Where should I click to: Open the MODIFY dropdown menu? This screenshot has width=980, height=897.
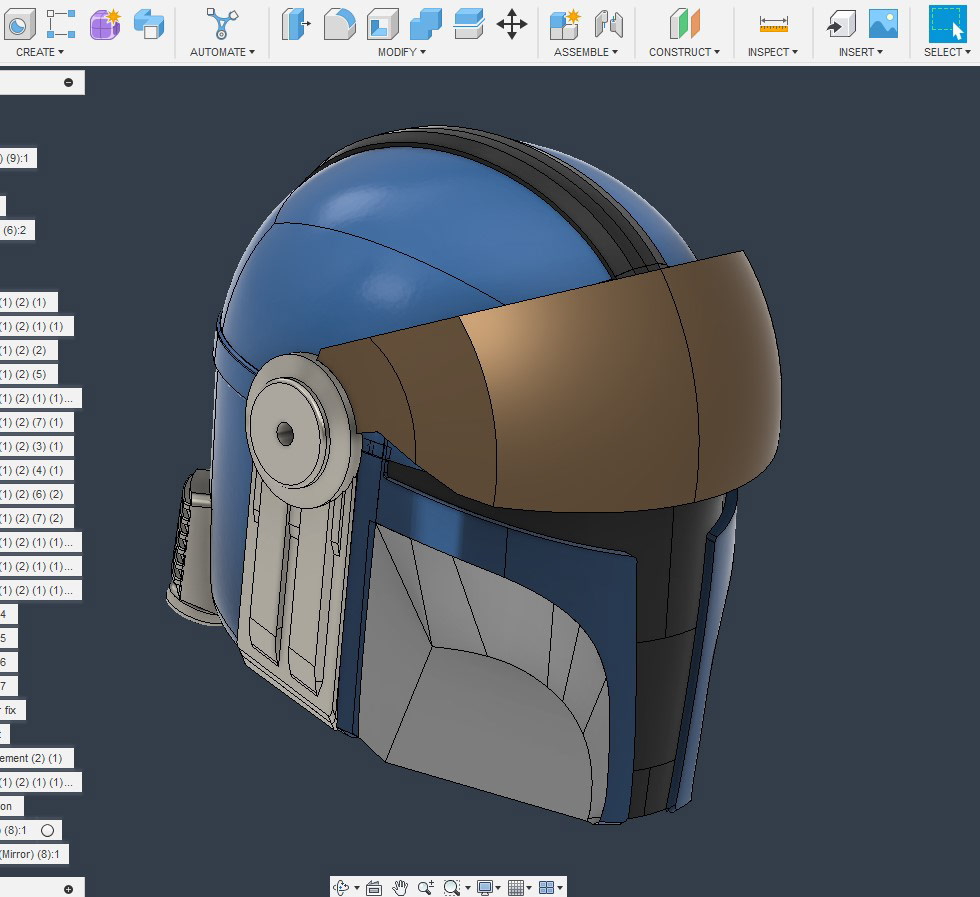click(x=402, y=52)
